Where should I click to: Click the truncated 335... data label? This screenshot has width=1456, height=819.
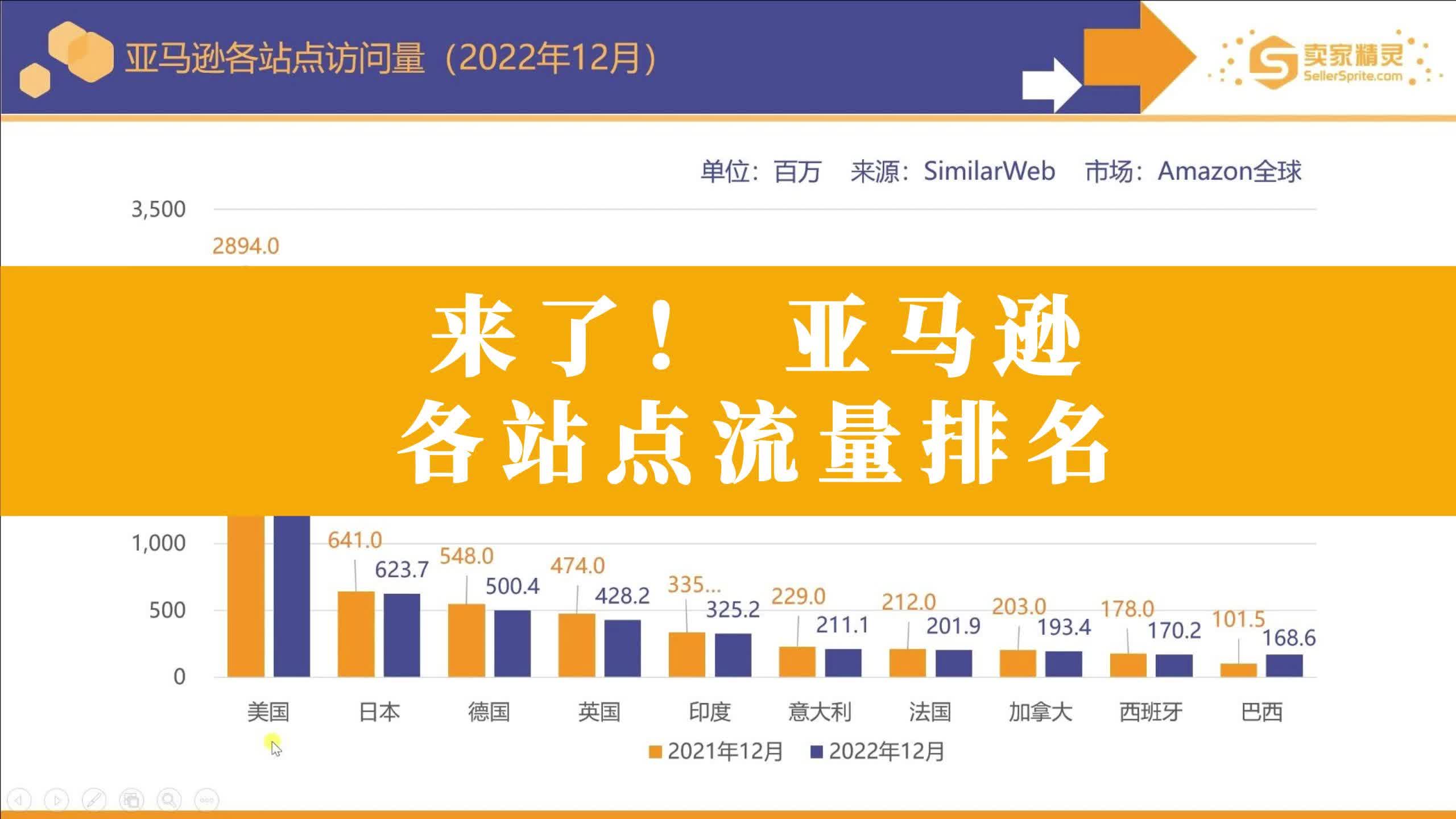(694, 584)
